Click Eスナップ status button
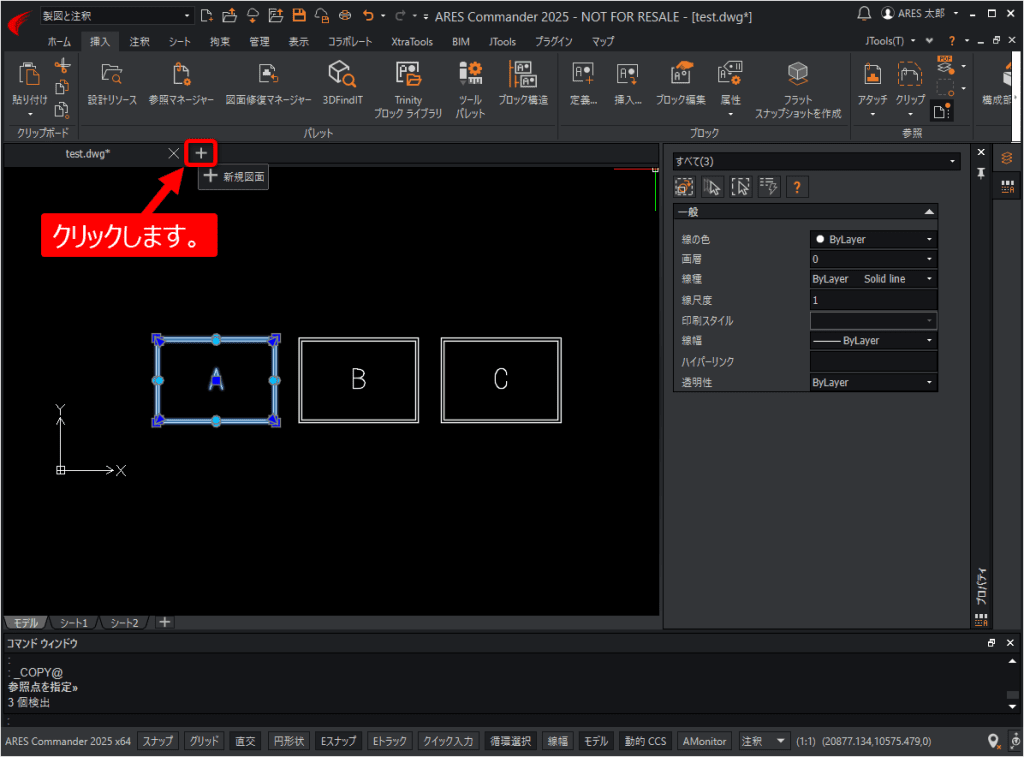 pos(338,741)
